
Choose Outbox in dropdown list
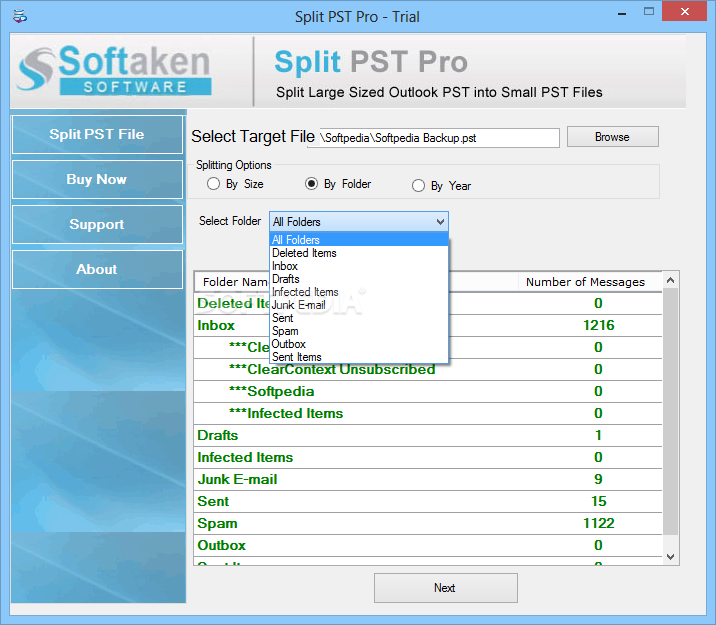(x=359, y=344)
